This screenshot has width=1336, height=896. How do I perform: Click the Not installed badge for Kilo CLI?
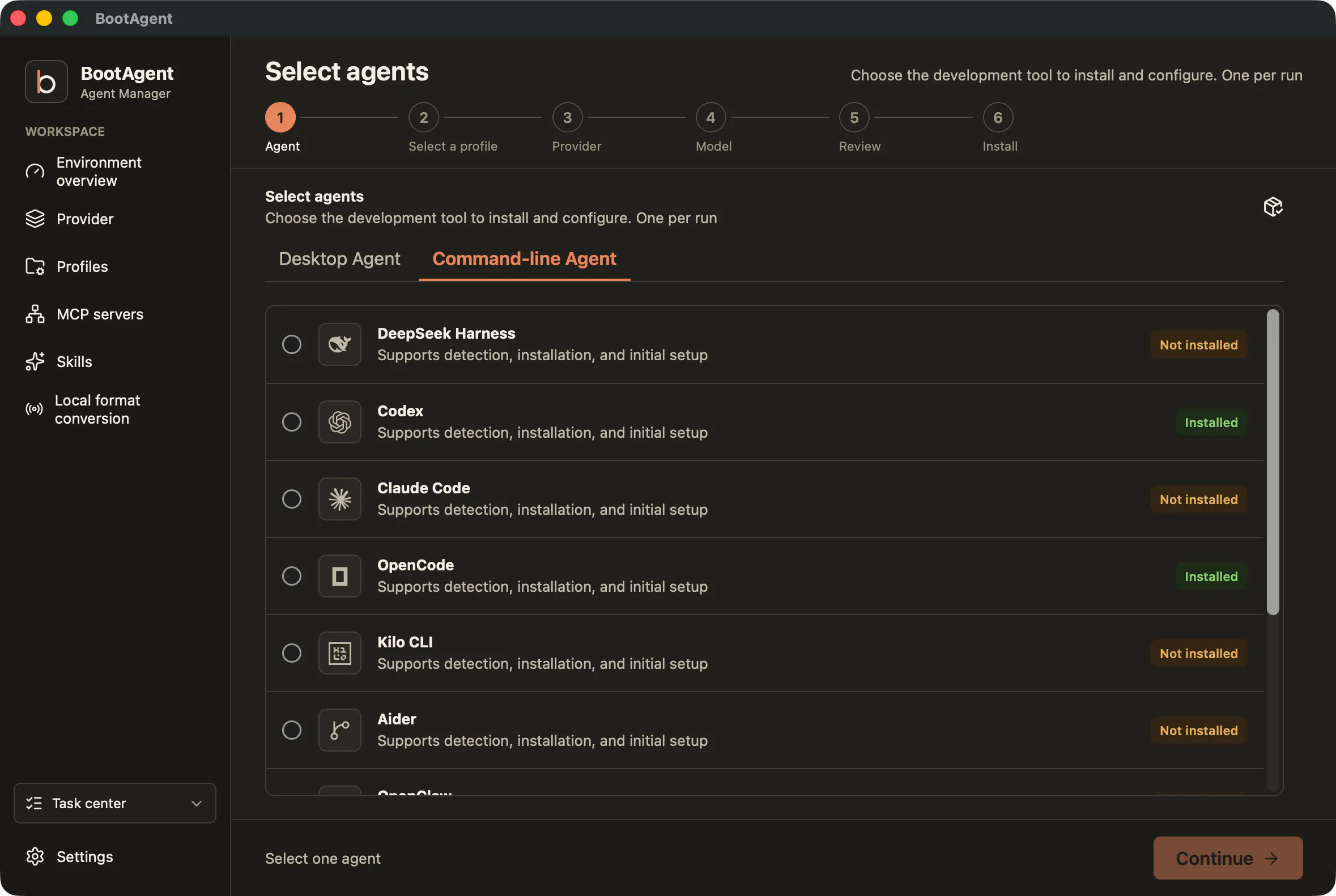pyautogui.click(x=1199, y=654)
